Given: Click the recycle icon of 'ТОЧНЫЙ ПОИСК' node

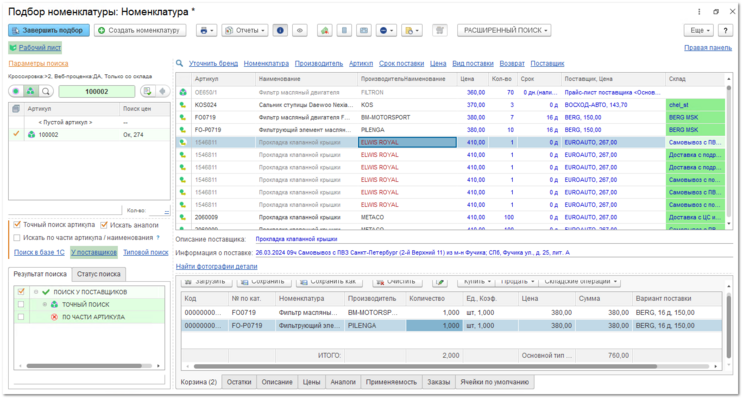Looking at the screenshot, I should [x=54, y=304].
